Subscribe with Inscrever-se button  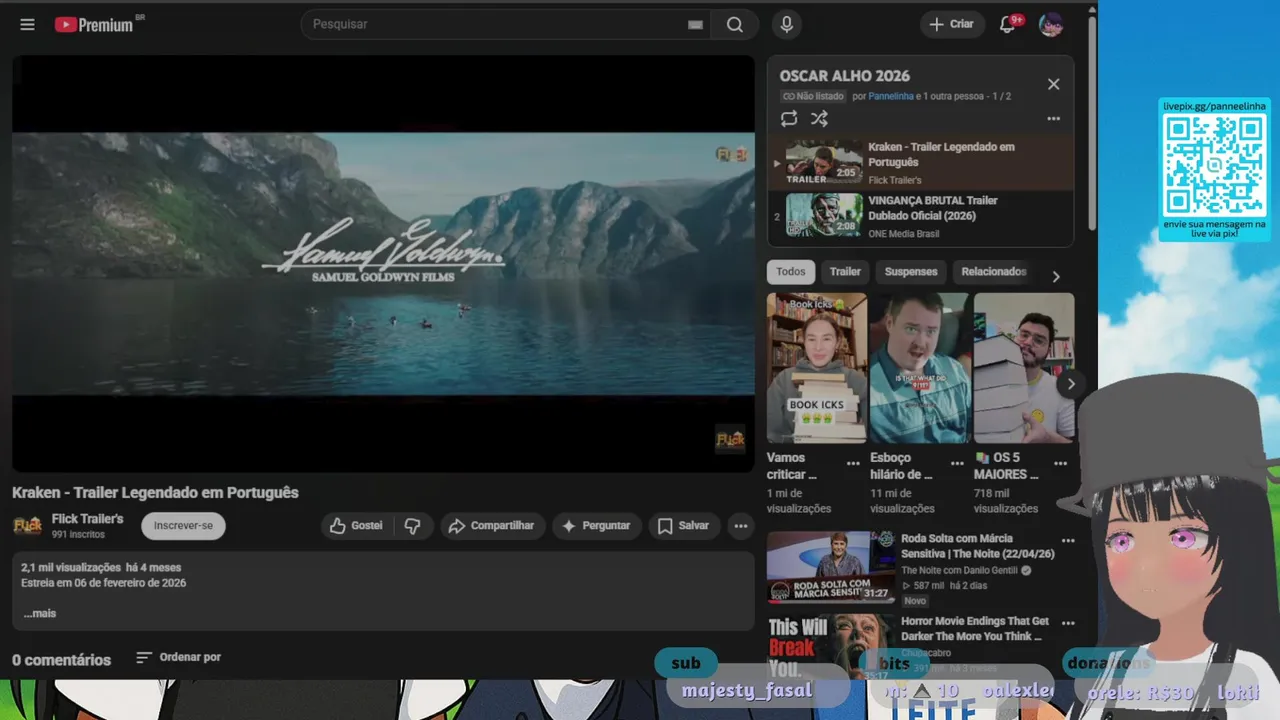tap(183, 526)
